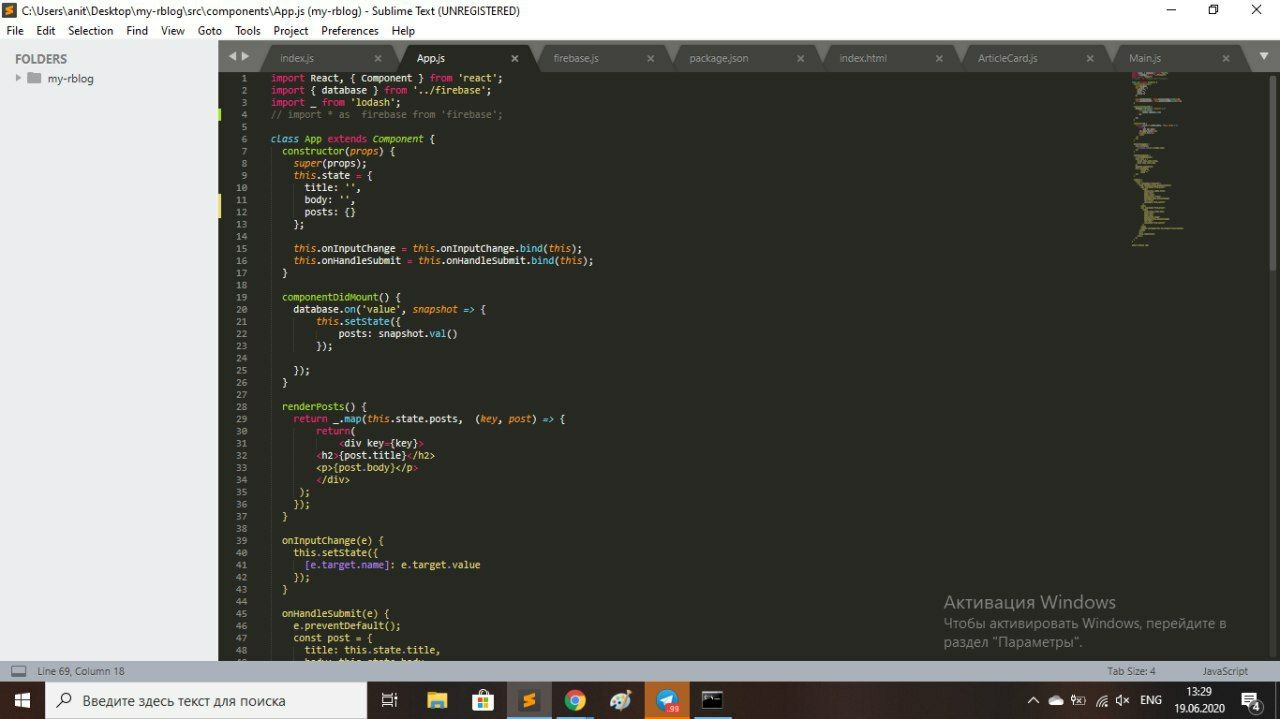This screenshot has width=1280, height=719.
Task: Open Task View on the taskbar
Action: pyautogui.click(x=390, y=700)
